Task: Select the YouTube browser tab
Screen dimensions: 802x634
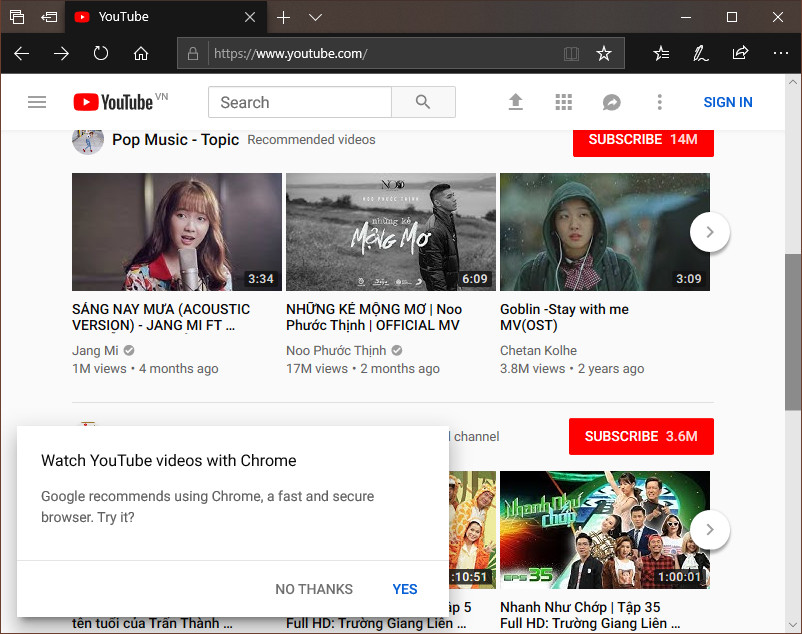Action: pos(166,17)
